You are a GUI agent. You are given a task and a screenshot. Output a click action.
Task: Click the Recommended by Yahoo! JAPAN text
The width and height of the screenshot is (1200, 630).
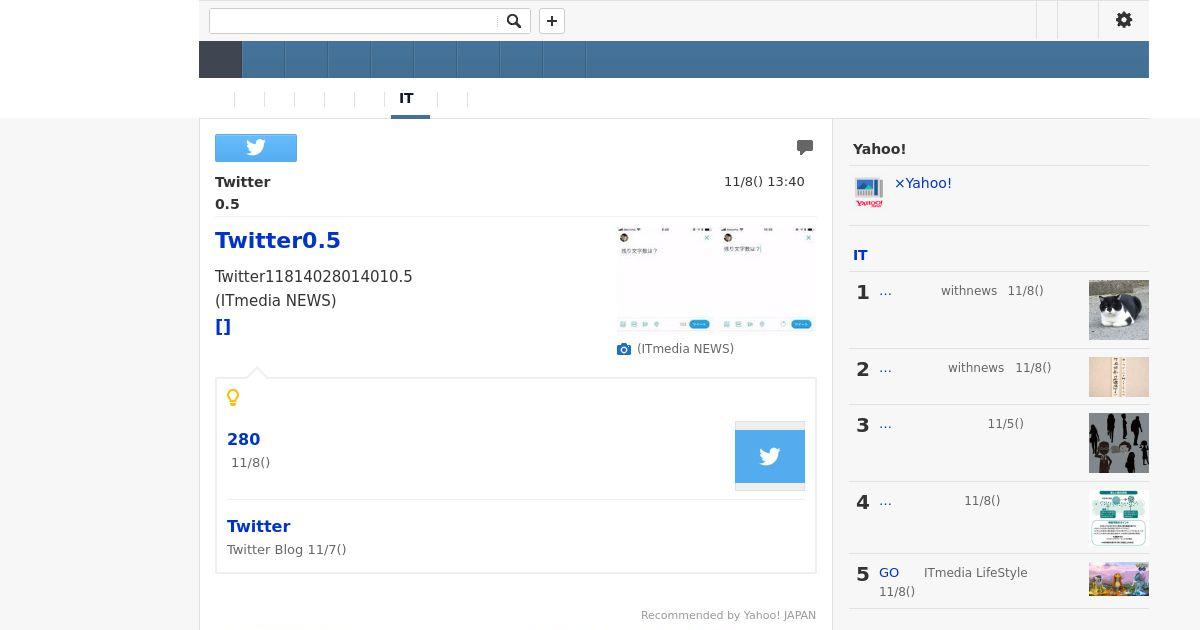click(x=728, y=616)
